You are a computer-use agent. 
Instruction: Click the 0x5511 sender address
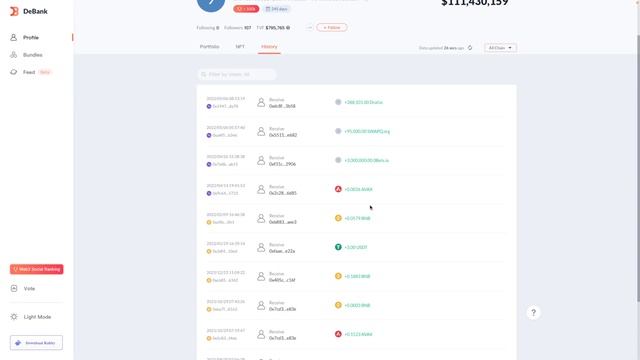282,135
